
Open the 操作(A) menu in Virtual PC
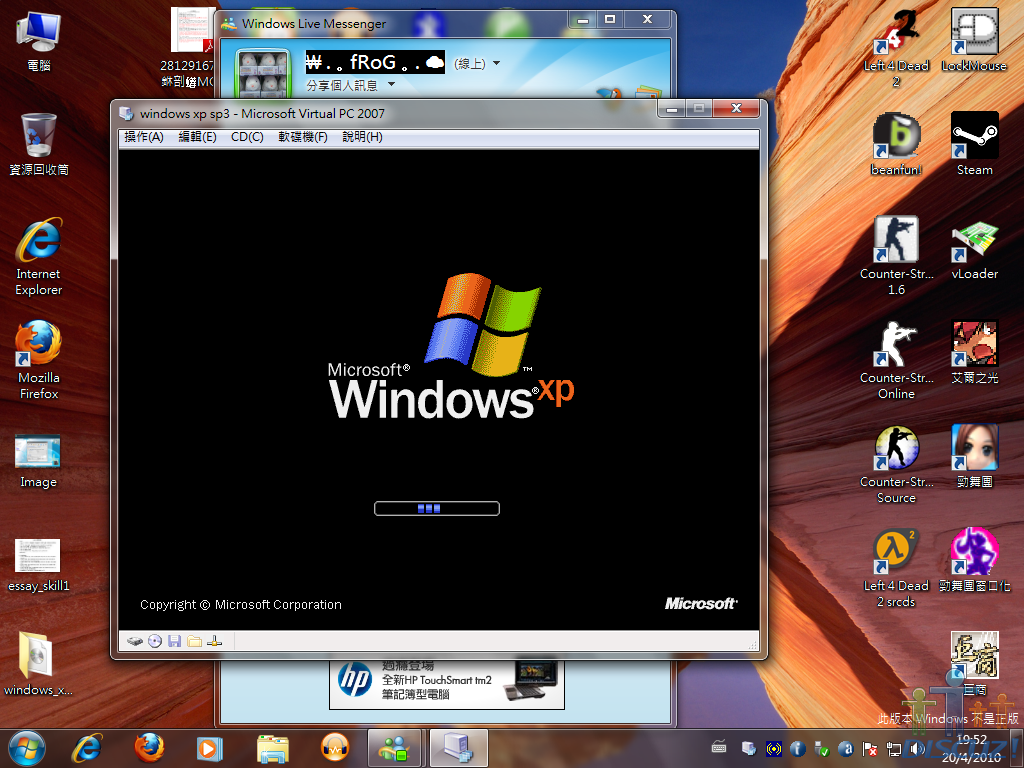144,137
